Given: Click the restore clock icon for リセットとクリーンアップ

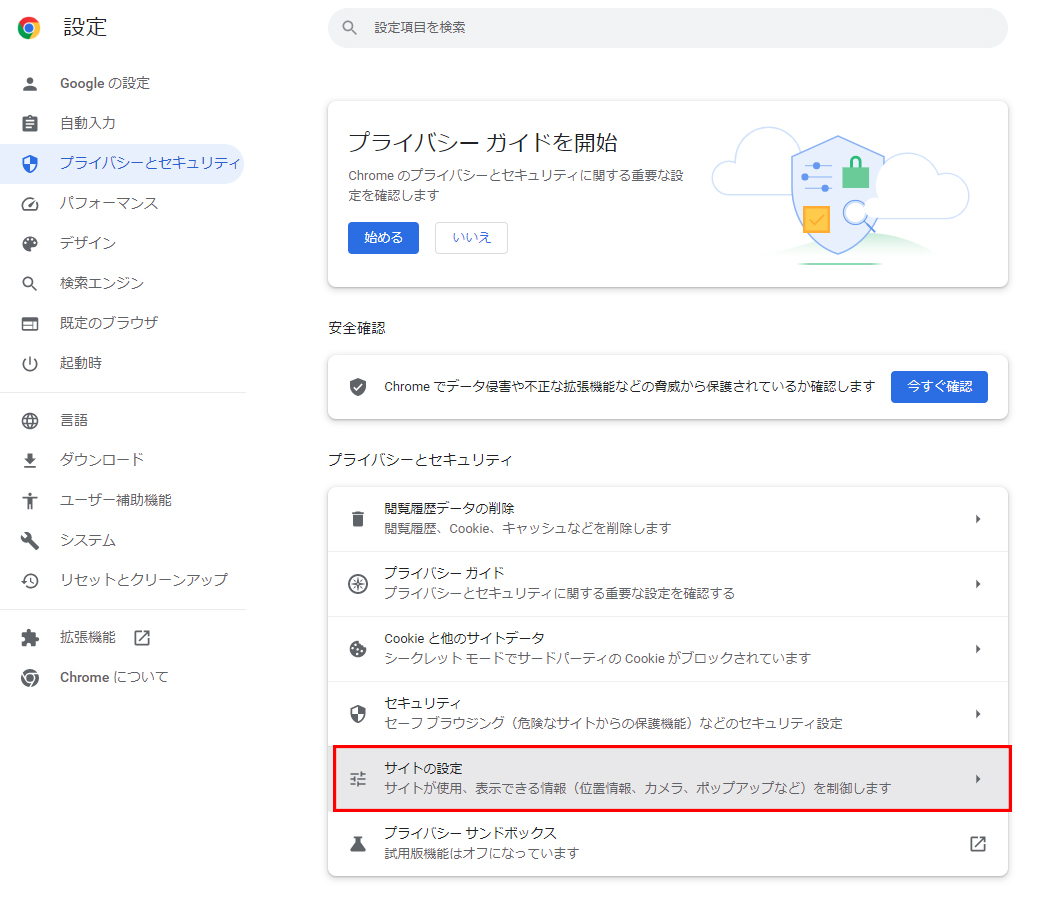Looking at the screenshot, I should [29, 581].
